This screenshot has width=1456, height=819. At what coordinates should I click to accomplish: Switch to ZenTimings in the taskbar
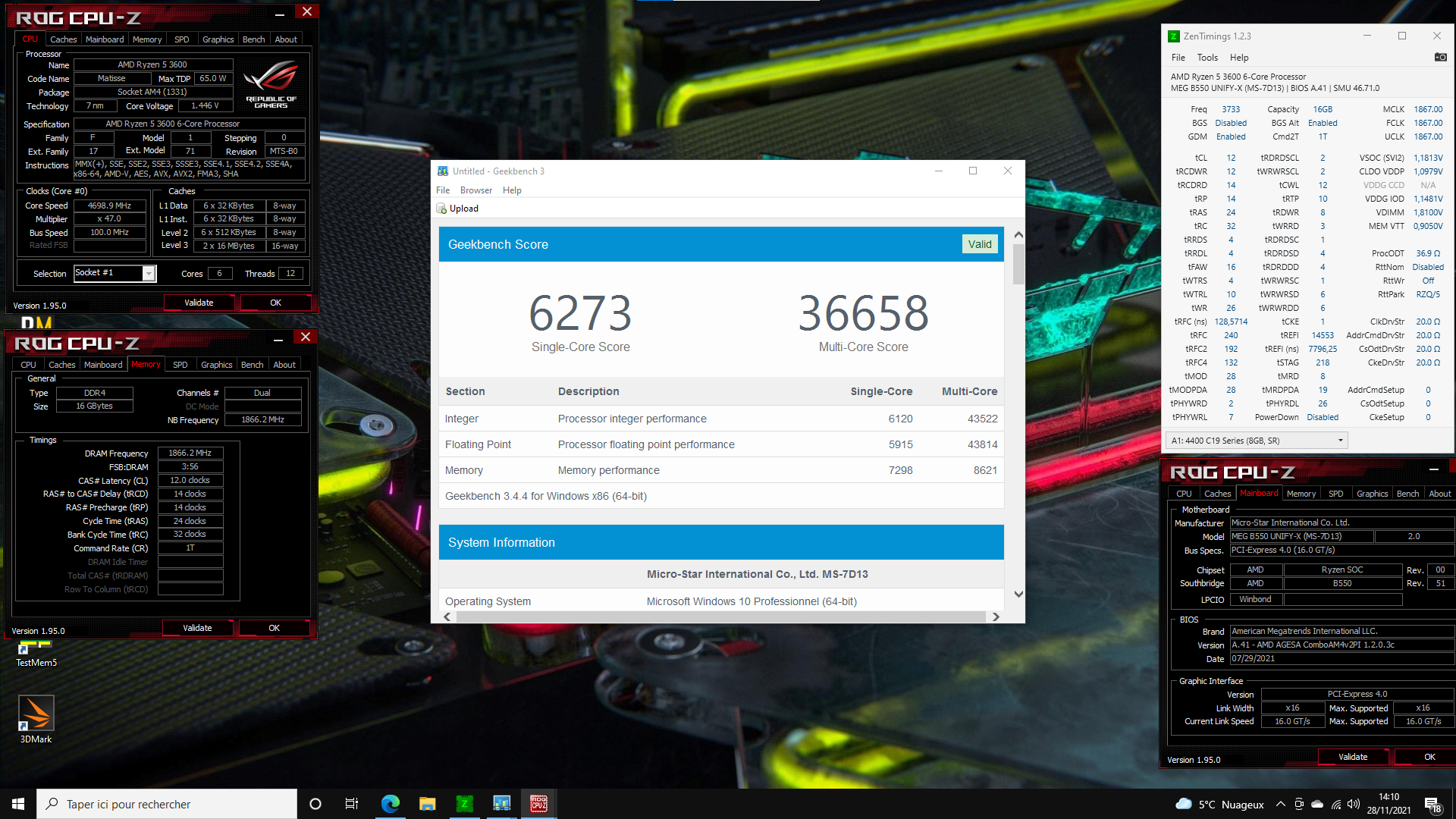464,804
